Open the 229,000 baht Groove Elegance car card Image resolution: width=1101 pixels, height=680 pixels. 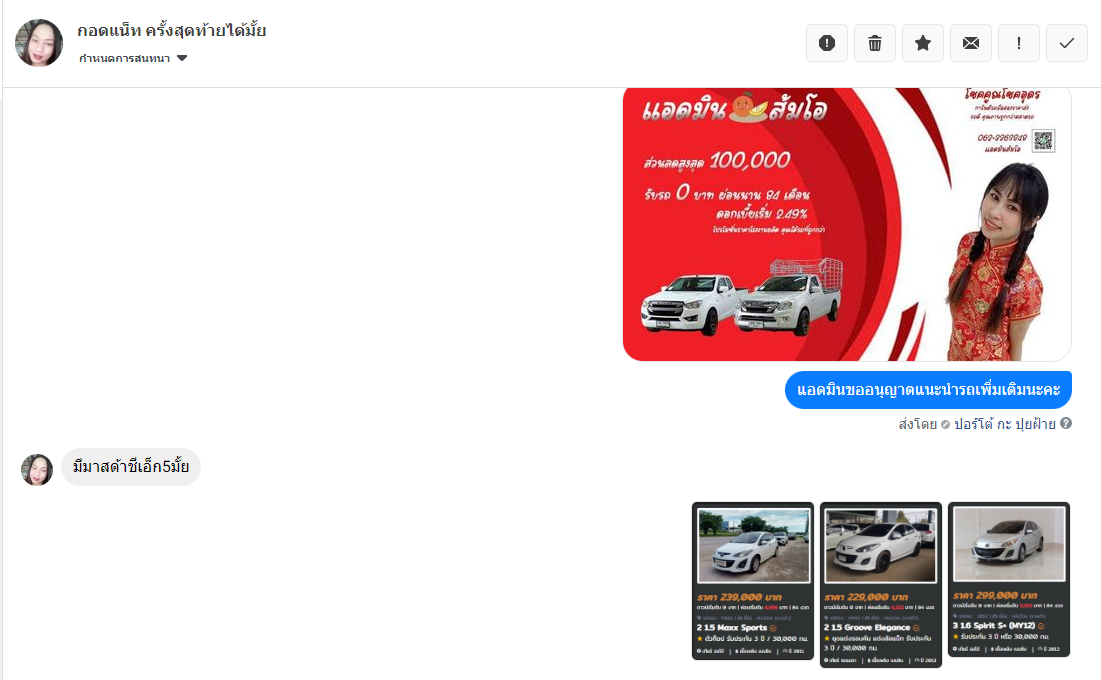point(881,584)
